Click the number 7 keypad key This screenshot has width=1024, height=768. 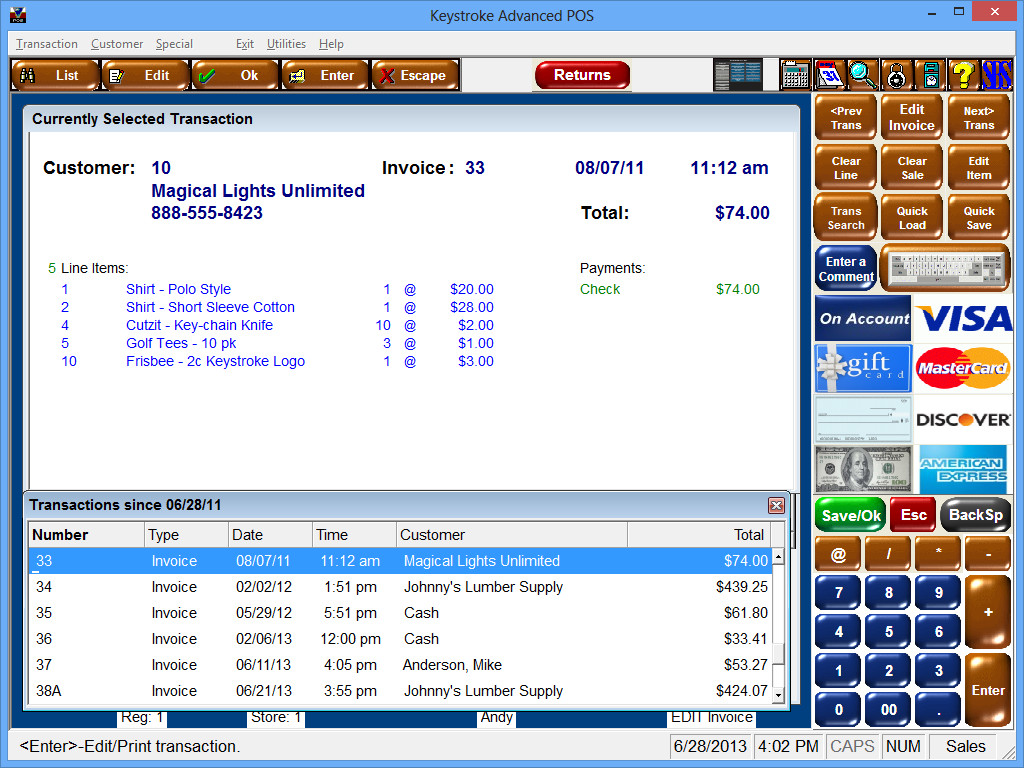coord(838,593)
